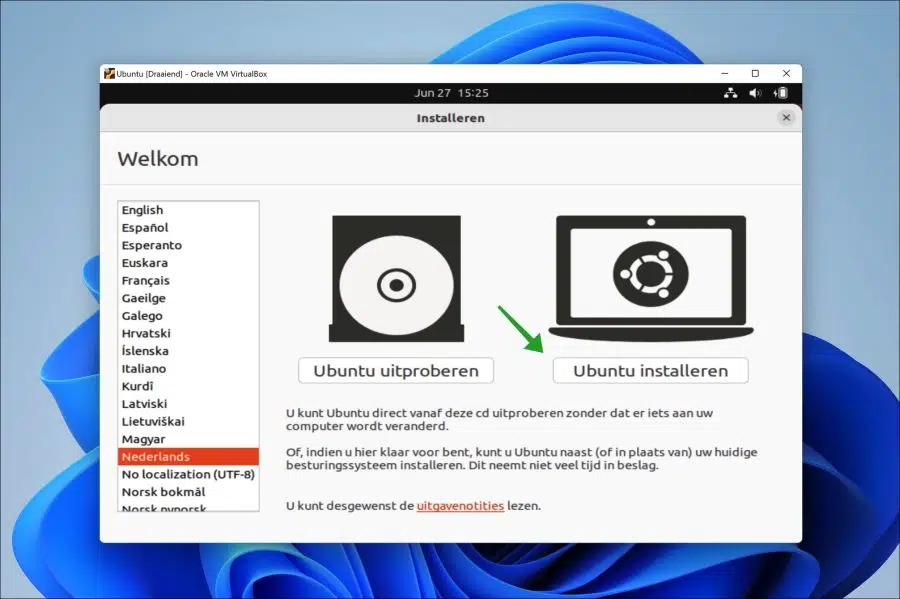Select Gaeilge in the language list
The image size is (900, 599).
[188, 298]
